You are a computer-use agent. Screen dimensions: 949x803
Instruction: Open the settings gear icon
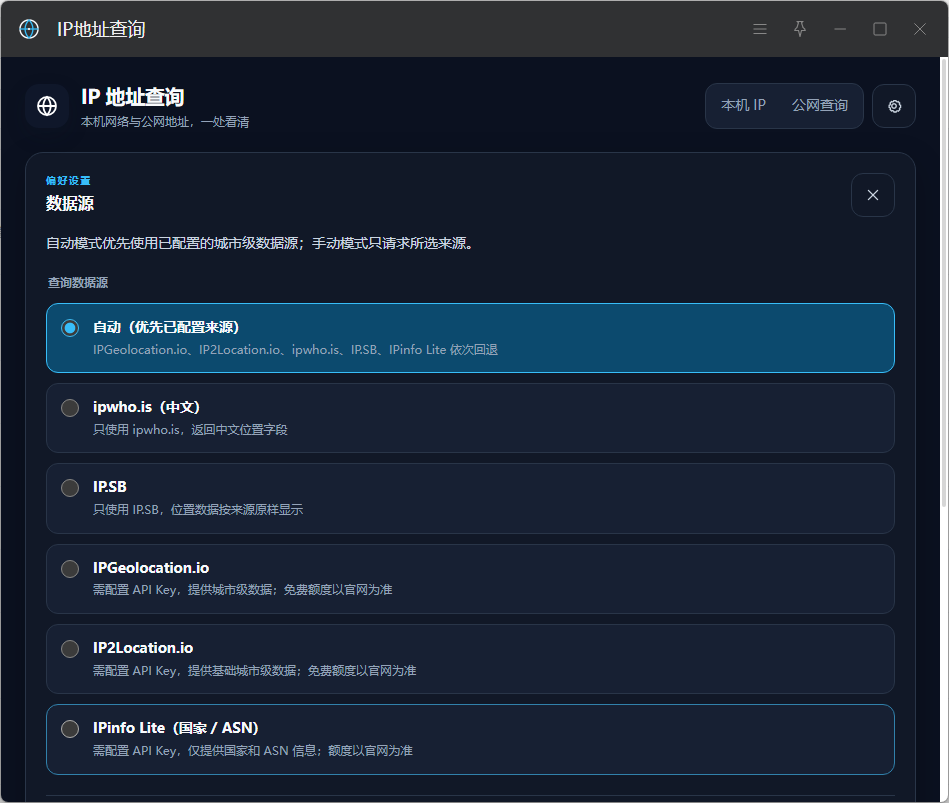tap(894, 107)
